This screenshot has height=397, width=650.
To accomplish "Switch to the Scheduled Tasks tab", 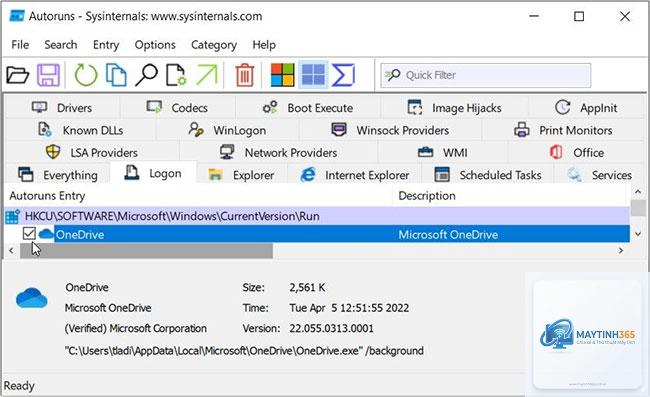I will [488, 175].
